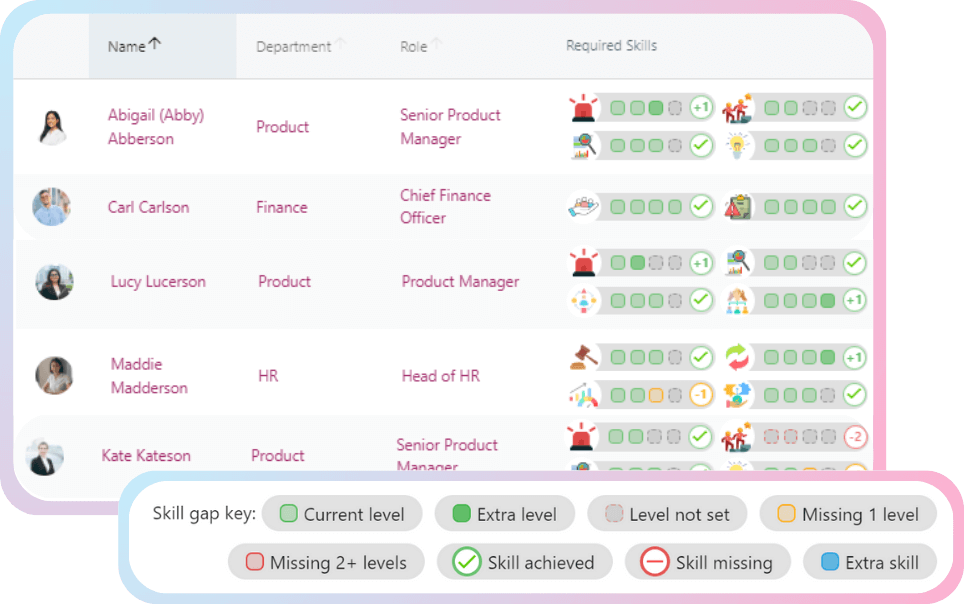Screen dimensions: 965x605
Task: Click the red -2 gap badge in Kate's row
Action: (855, 437)
